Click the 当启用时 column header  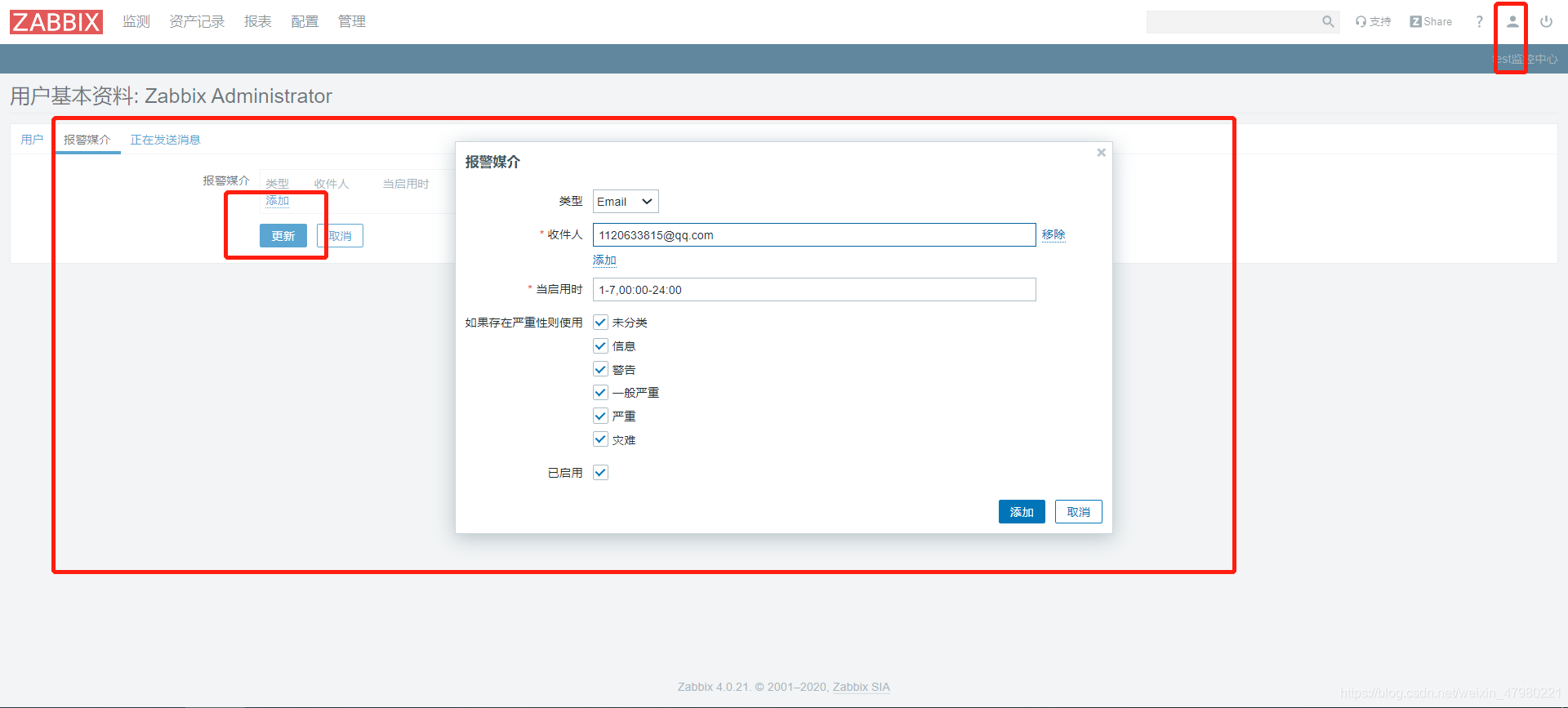(x=406, y=184)
